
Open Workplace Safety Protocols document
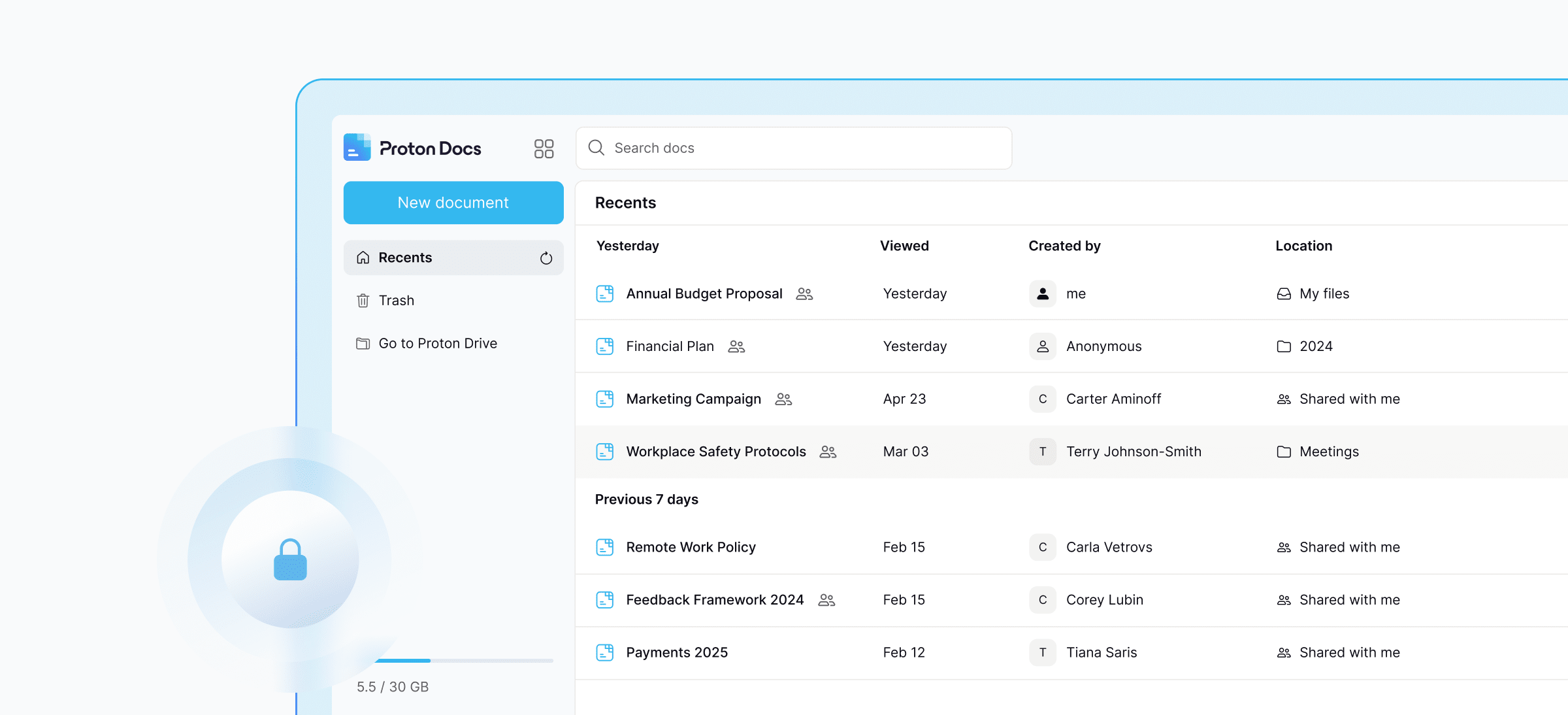715,452
